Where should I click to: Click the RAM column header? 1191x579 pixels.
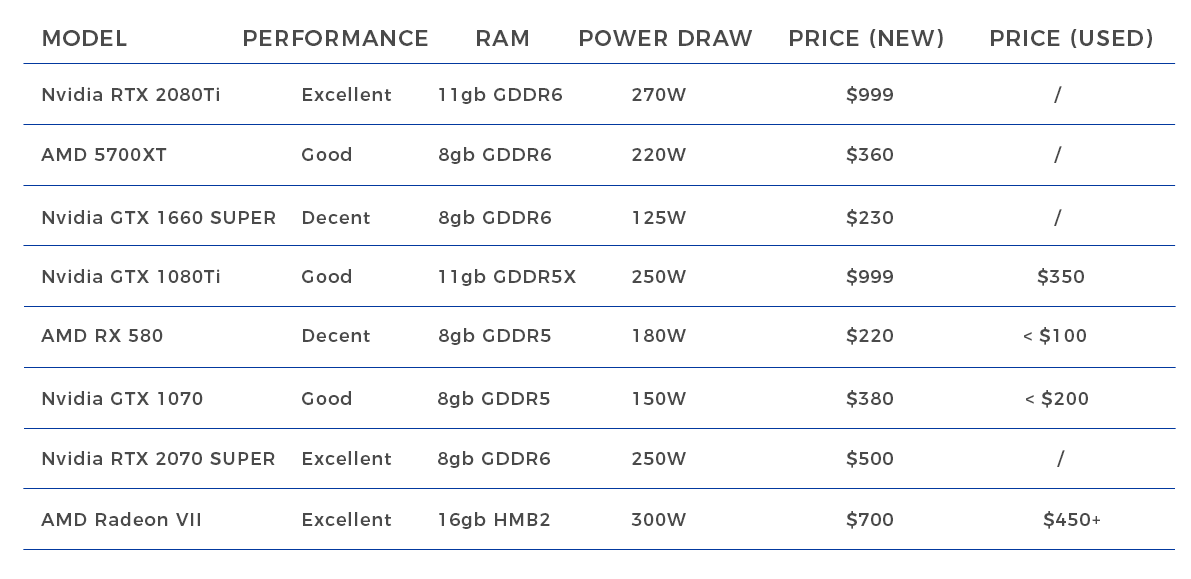tap(502, 39)
